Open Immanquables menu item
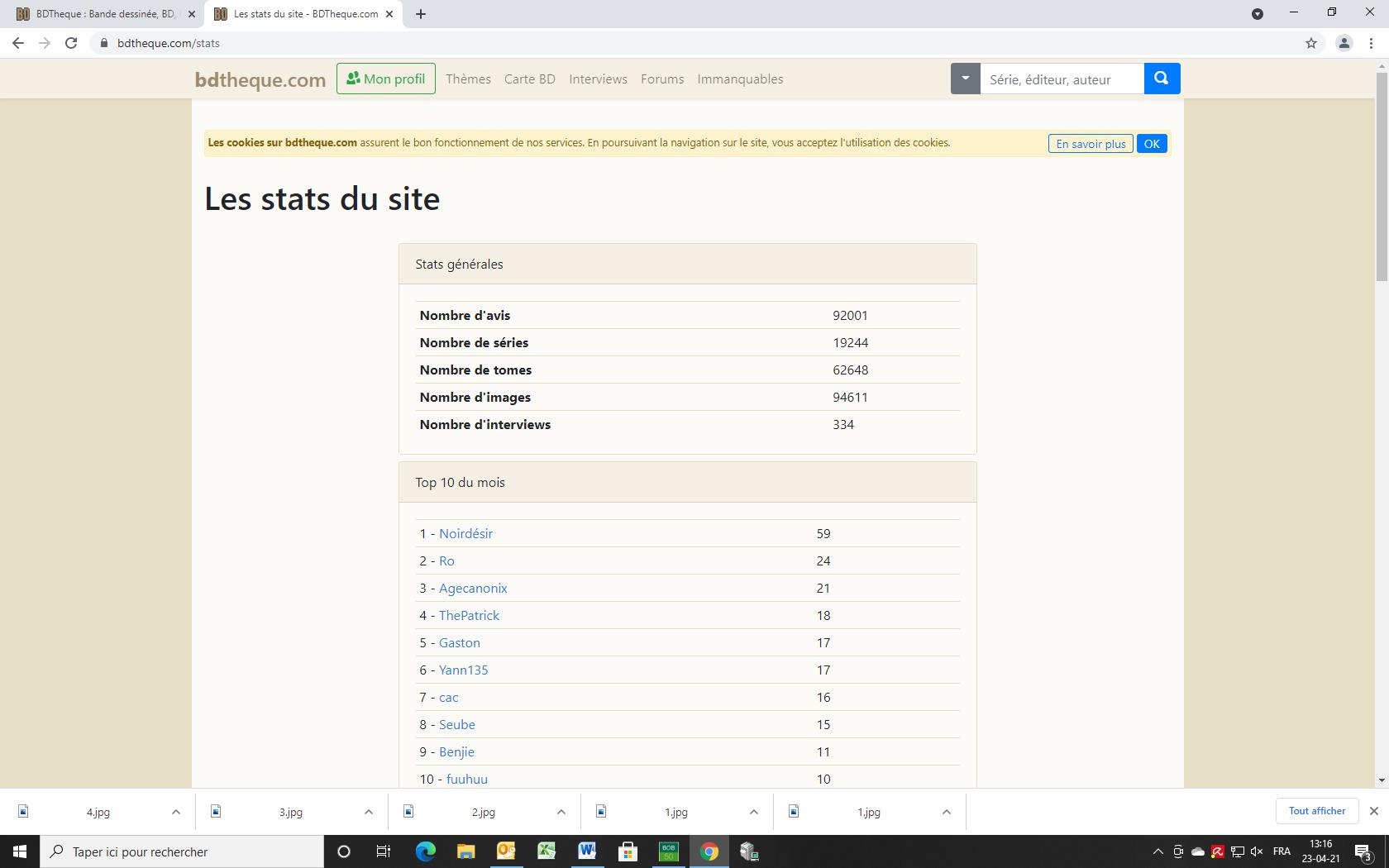Image resolution: width=1389 pixels, height=868 pixels. 740,79
